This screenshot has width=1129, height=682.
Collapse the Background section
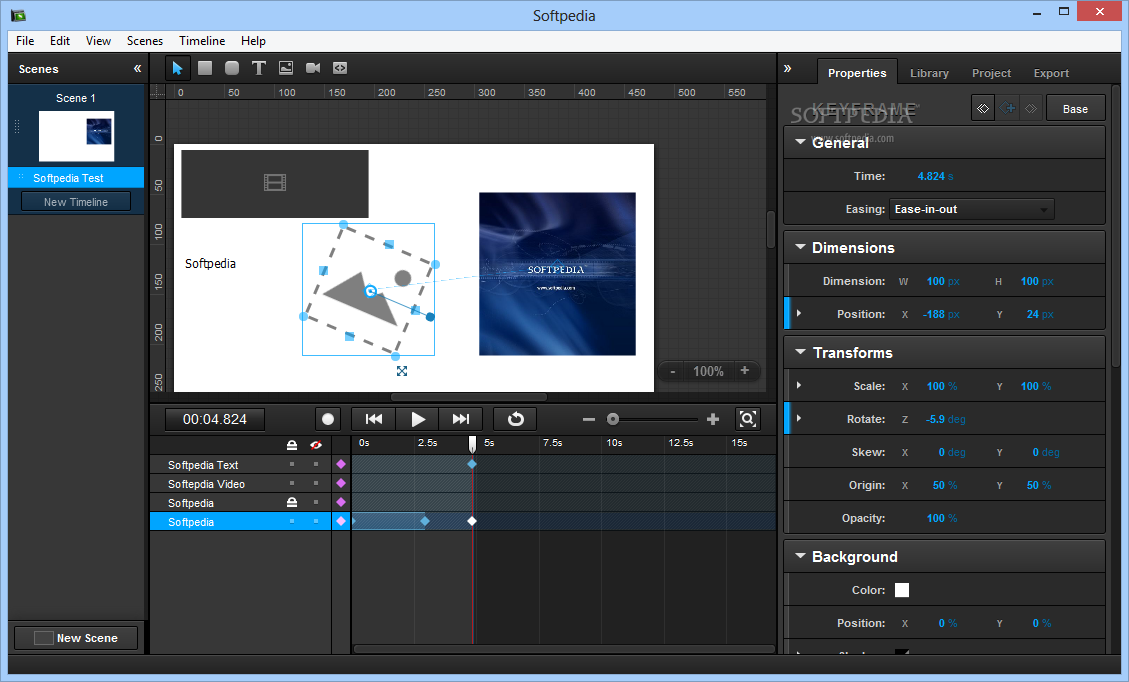(x=800, y=556)
